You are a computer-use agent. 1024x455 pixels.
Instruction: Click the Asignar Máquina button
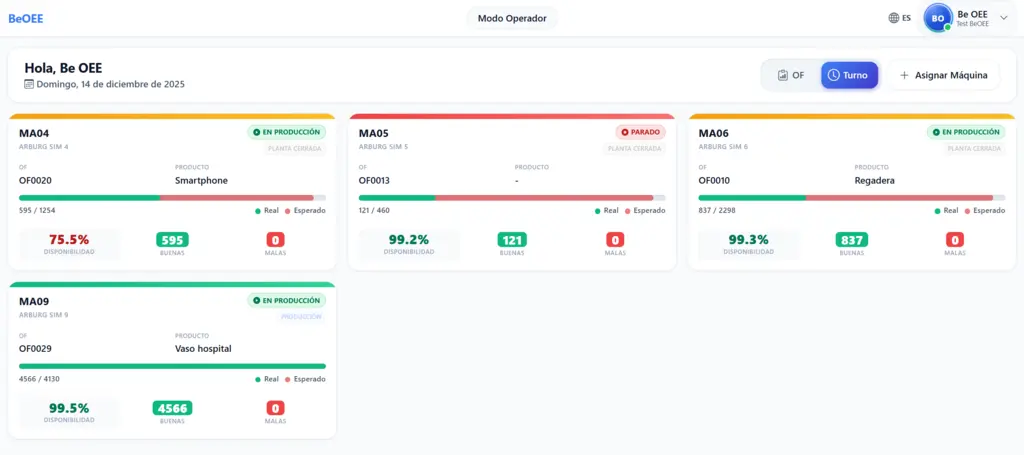(944, 75)
